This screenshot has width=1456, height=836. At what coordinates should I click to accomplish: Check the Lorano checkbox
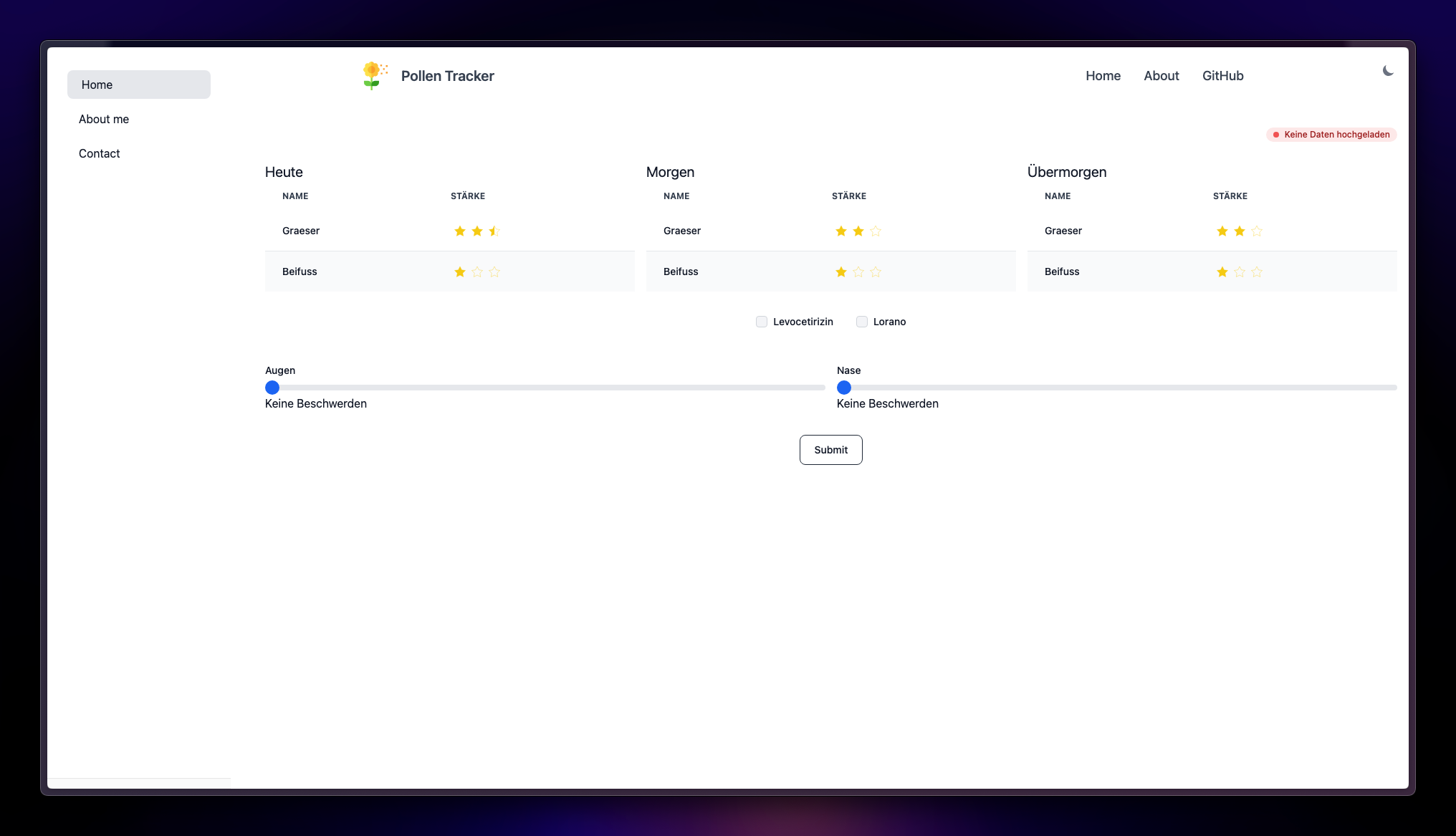862,322
